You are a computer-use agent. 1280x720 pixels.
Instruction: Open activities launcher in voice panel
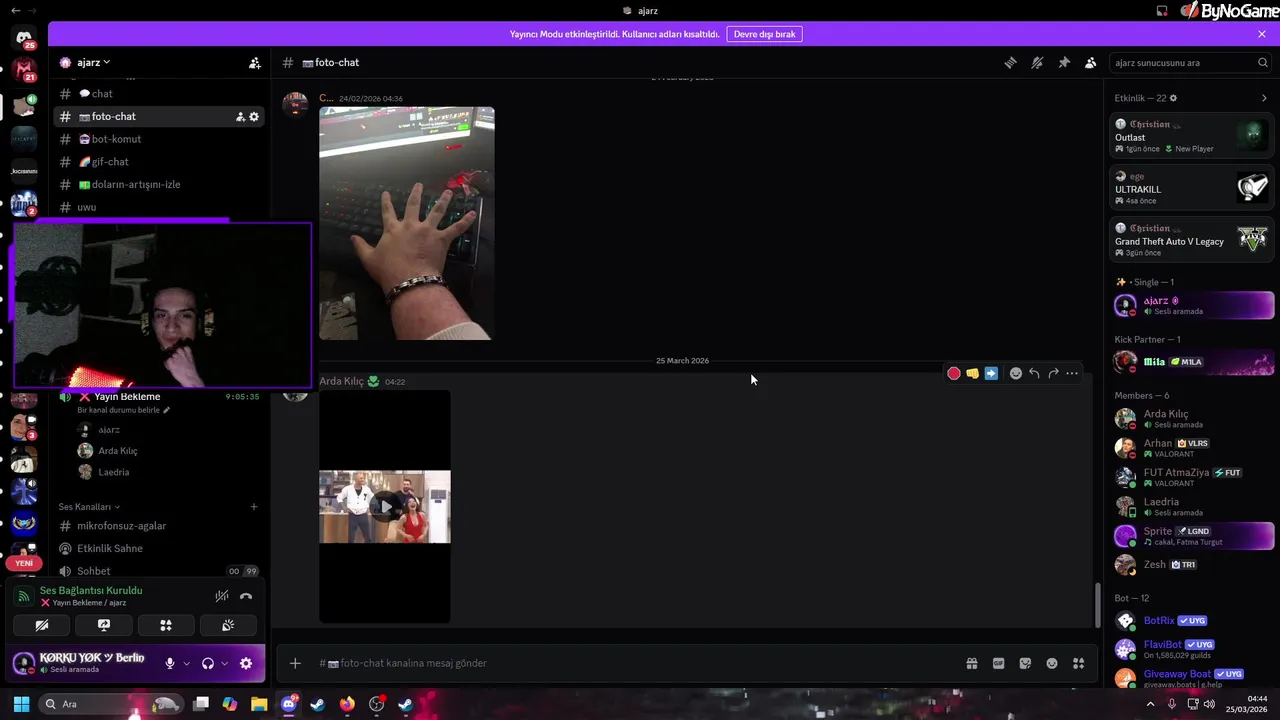pos(166,626)
